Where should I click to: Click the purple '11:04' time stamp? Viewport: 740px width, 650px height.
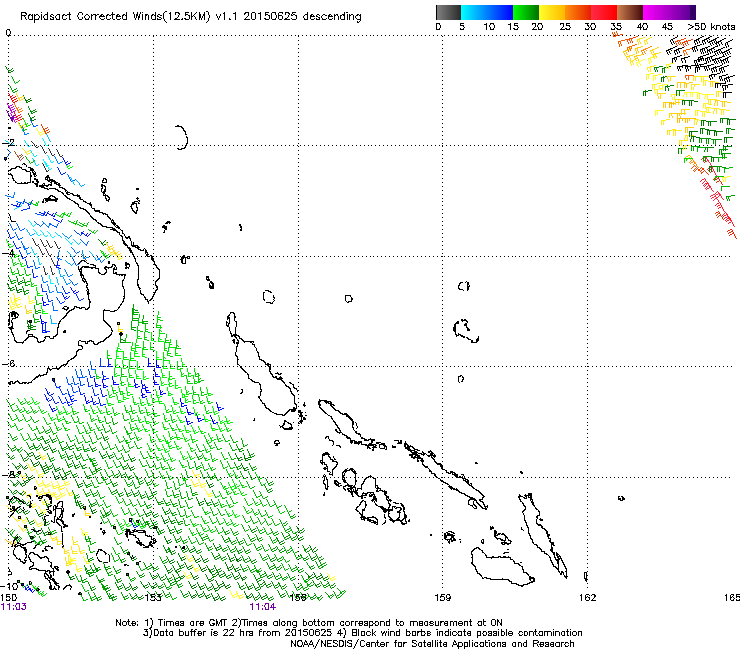[x=263, y=607]
